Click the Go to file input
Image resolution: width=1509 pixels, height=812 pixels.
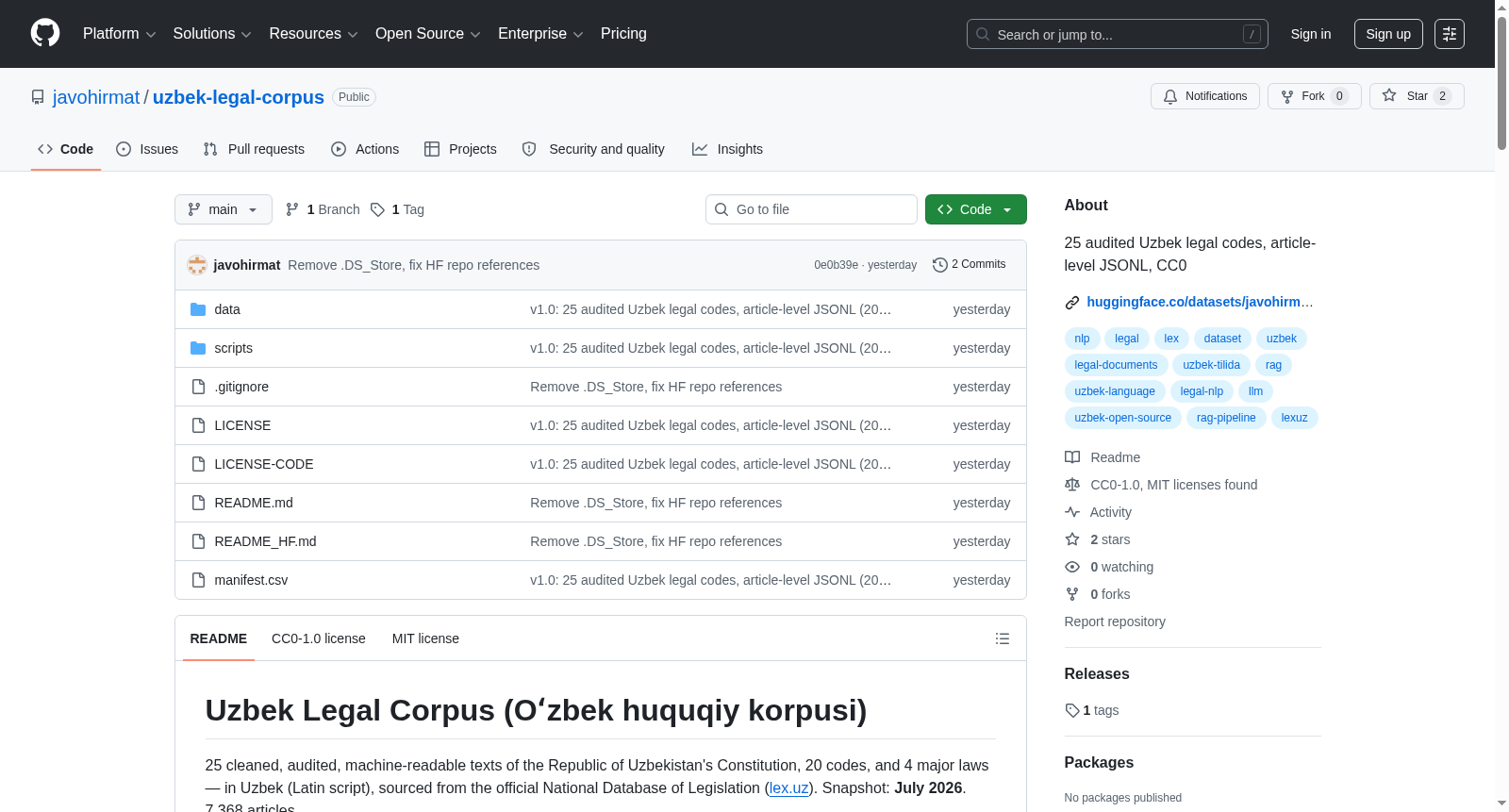click(x=811, y=209)
